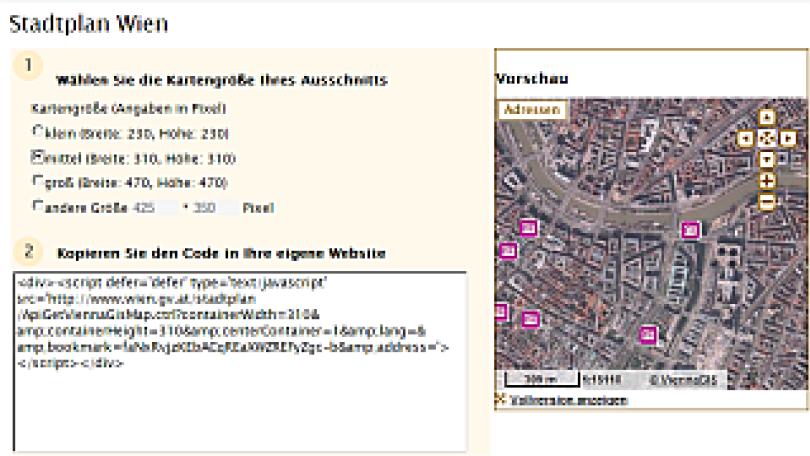Click 'Kartengröße (Angaben in Pixel)' label

point(129,108)
